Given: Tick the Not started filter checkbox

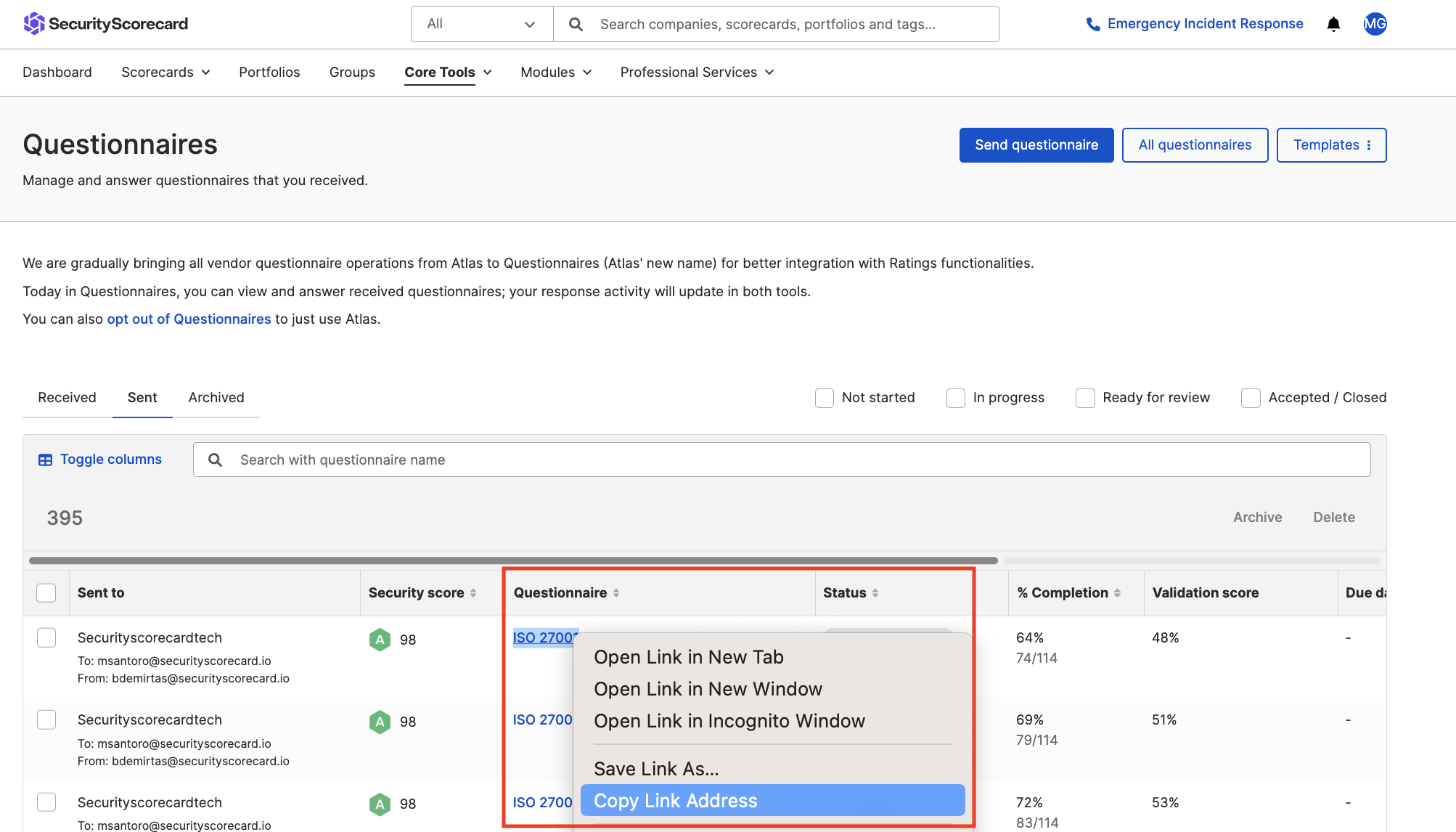Looking at the screenshot, I should 825,398.
